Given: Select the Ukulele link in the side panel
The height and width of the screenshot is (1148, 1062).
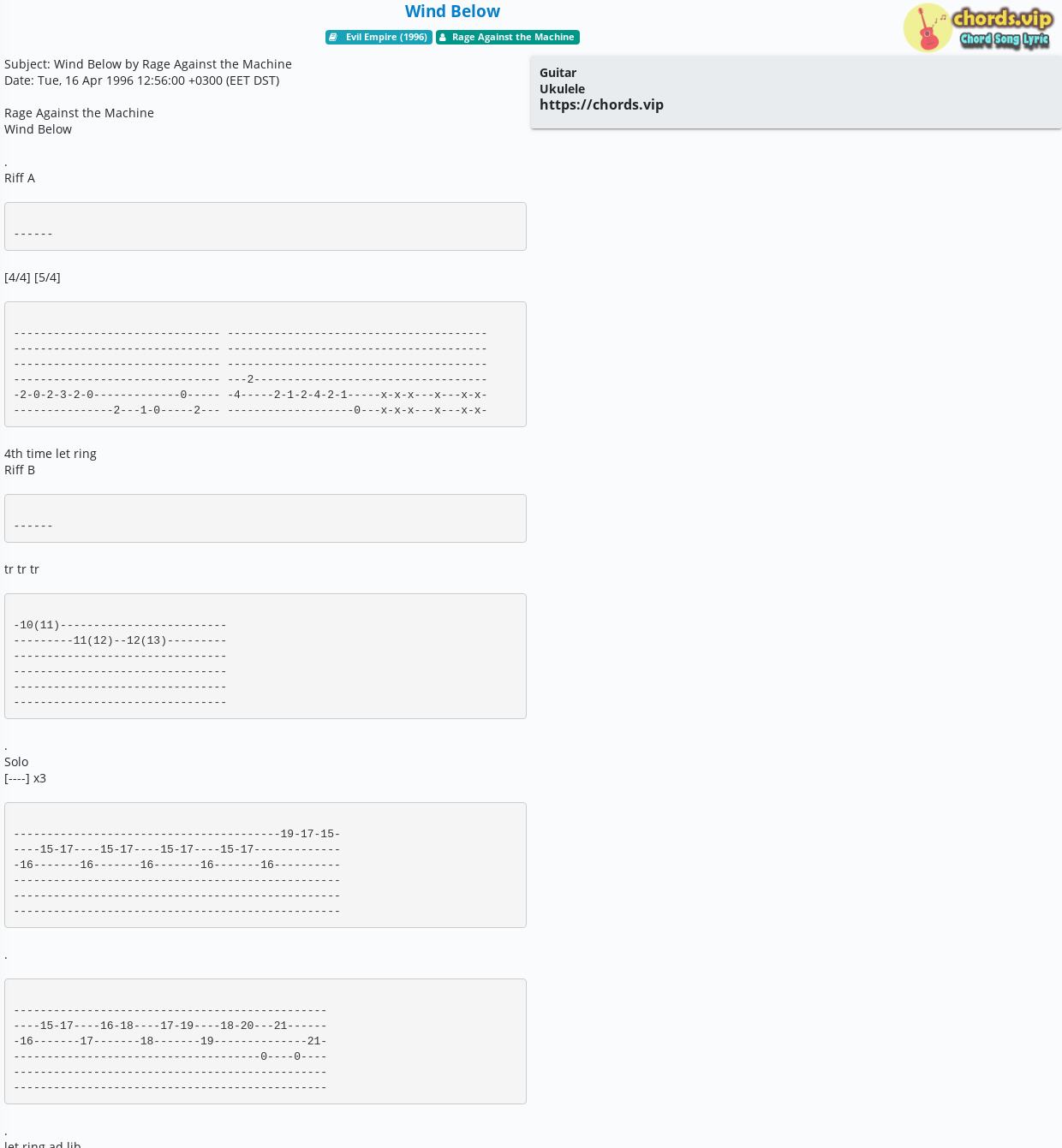Looking at the screenshot, I should point(562,89).
